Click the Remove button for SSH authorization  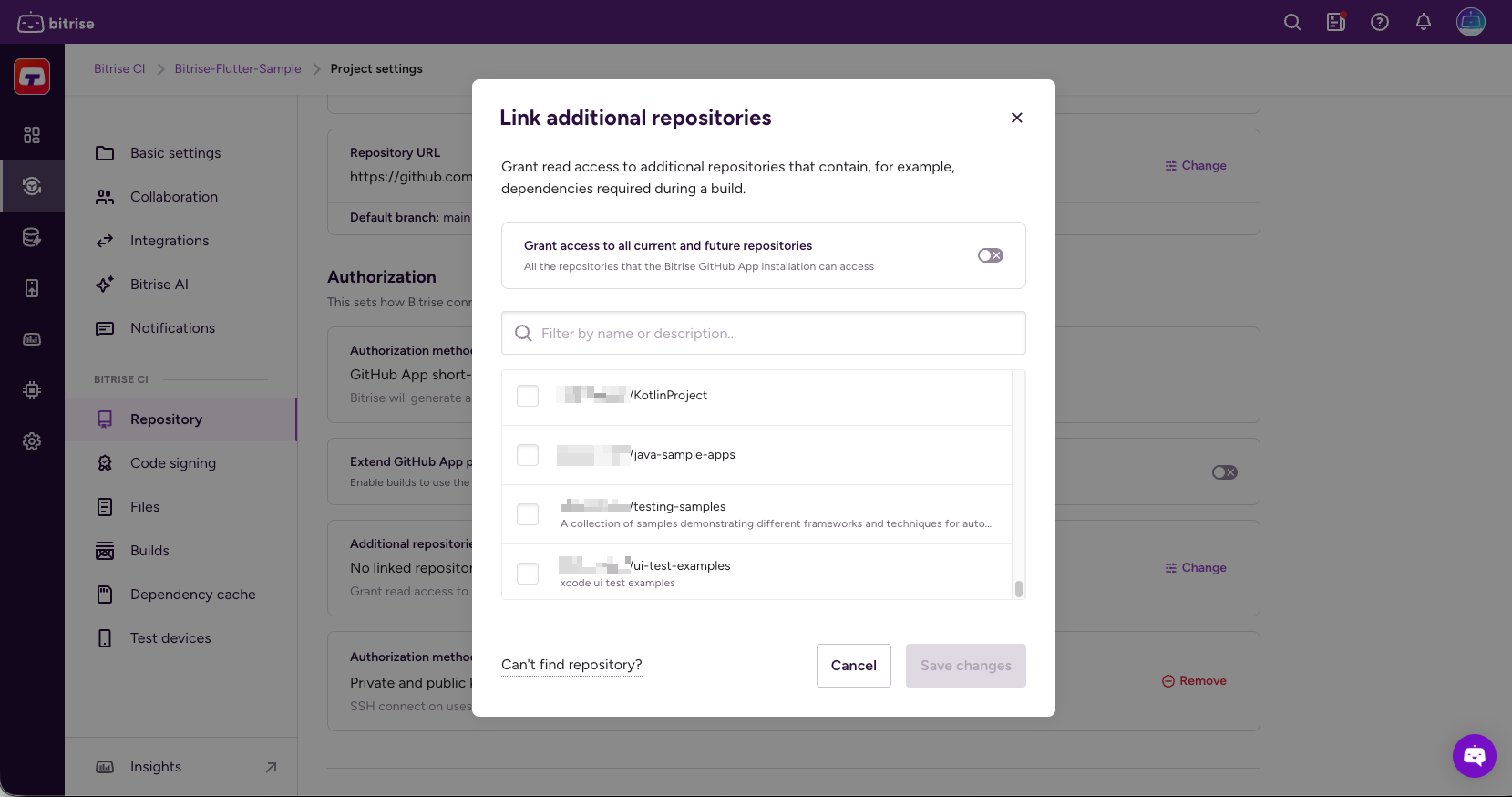tap(1194, 681)
